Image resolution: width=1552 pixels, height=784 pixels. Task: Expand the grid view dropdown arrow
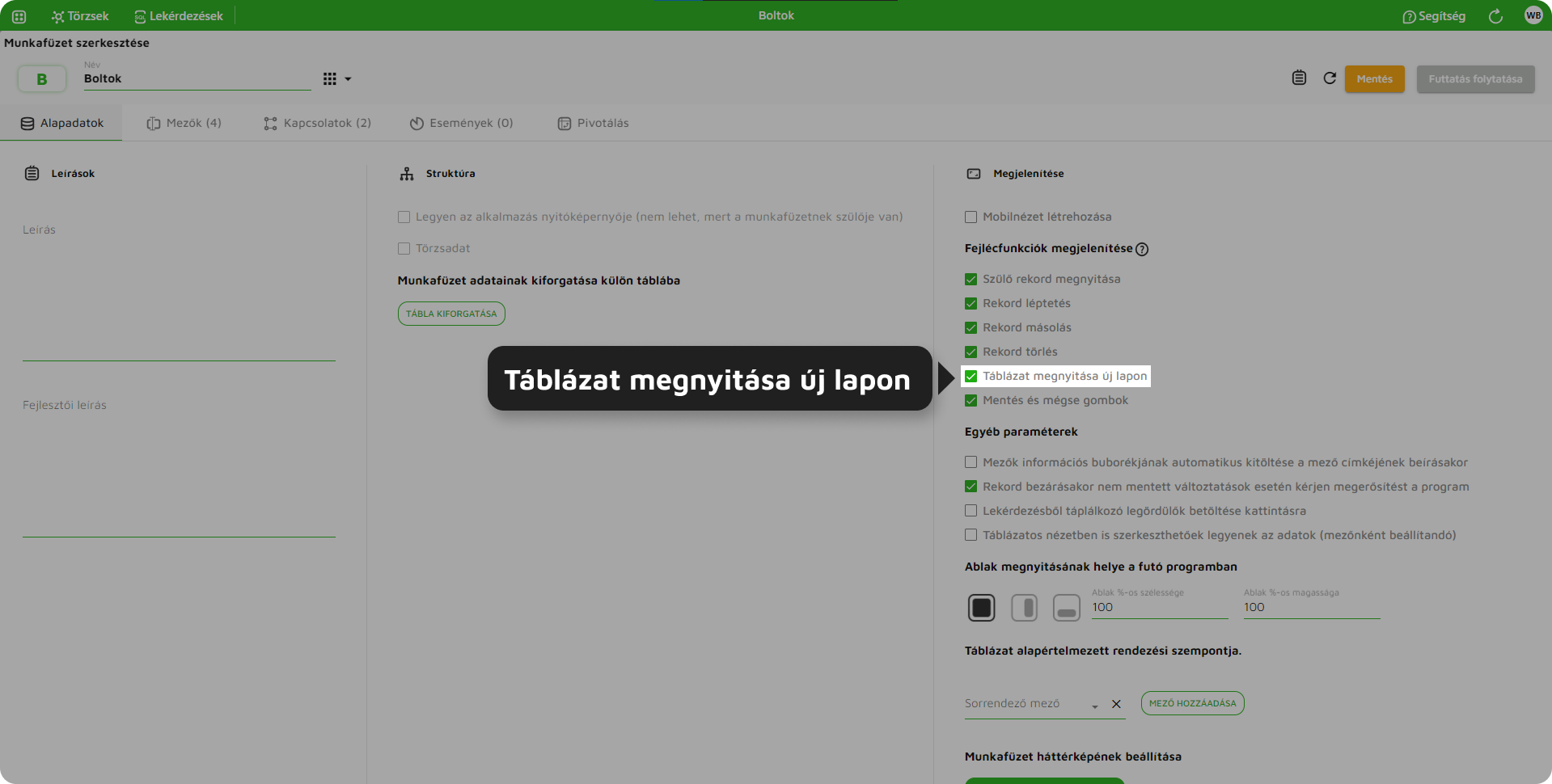pos(348,79)
